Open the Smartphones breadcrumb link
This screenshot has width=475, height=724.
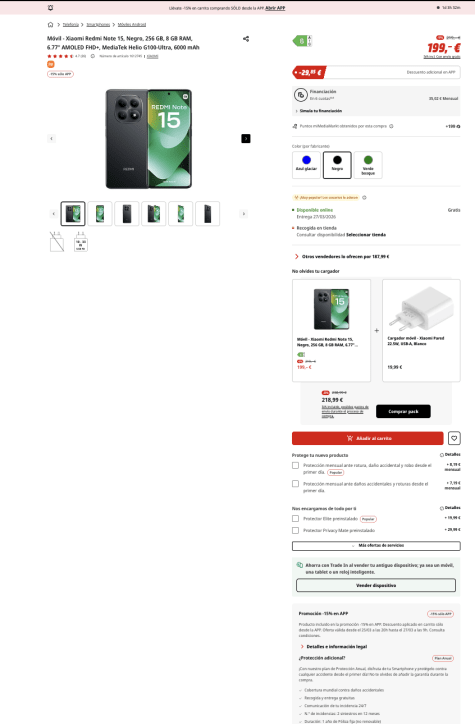point(98,24)
